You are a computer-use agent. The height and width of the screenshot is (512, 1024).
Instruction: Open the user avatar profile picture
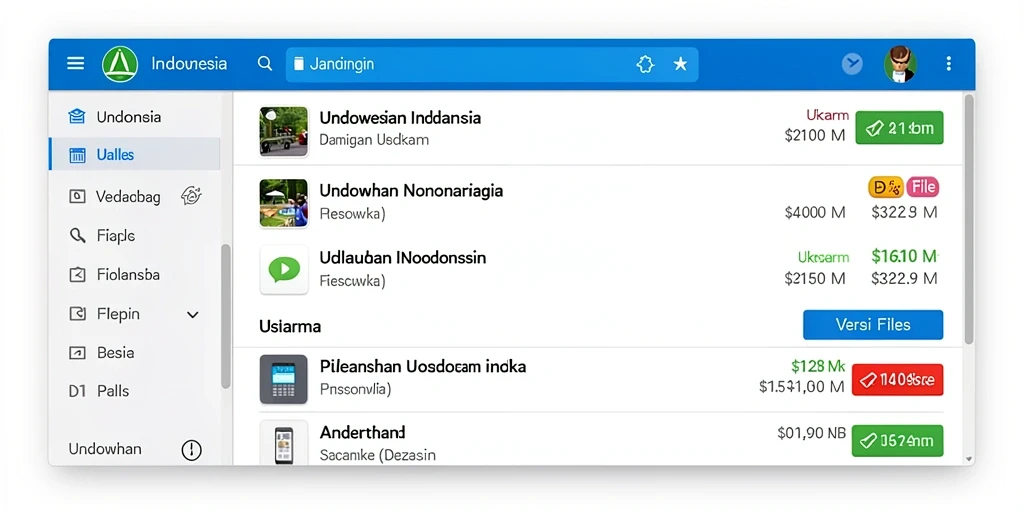(900, 64)
